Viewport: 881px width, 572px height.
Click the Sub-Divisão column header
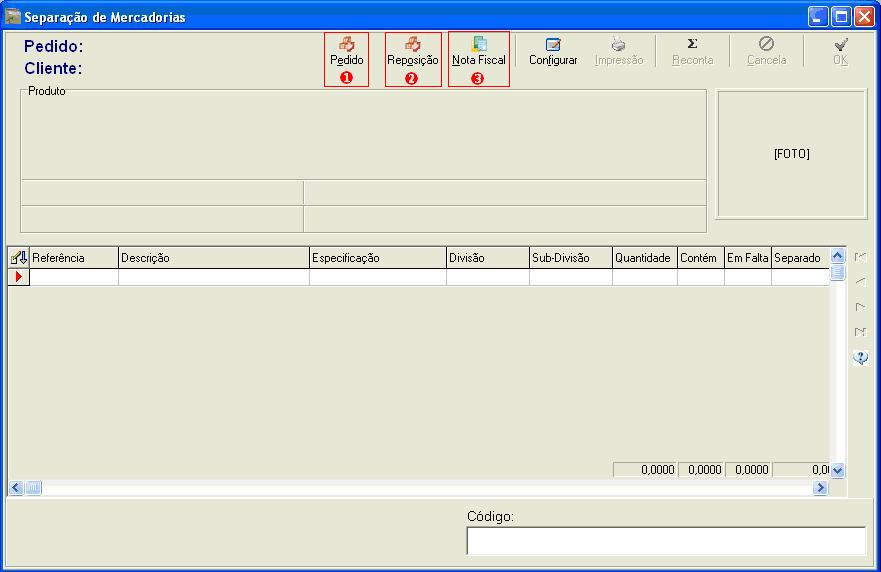pos(571,258)
